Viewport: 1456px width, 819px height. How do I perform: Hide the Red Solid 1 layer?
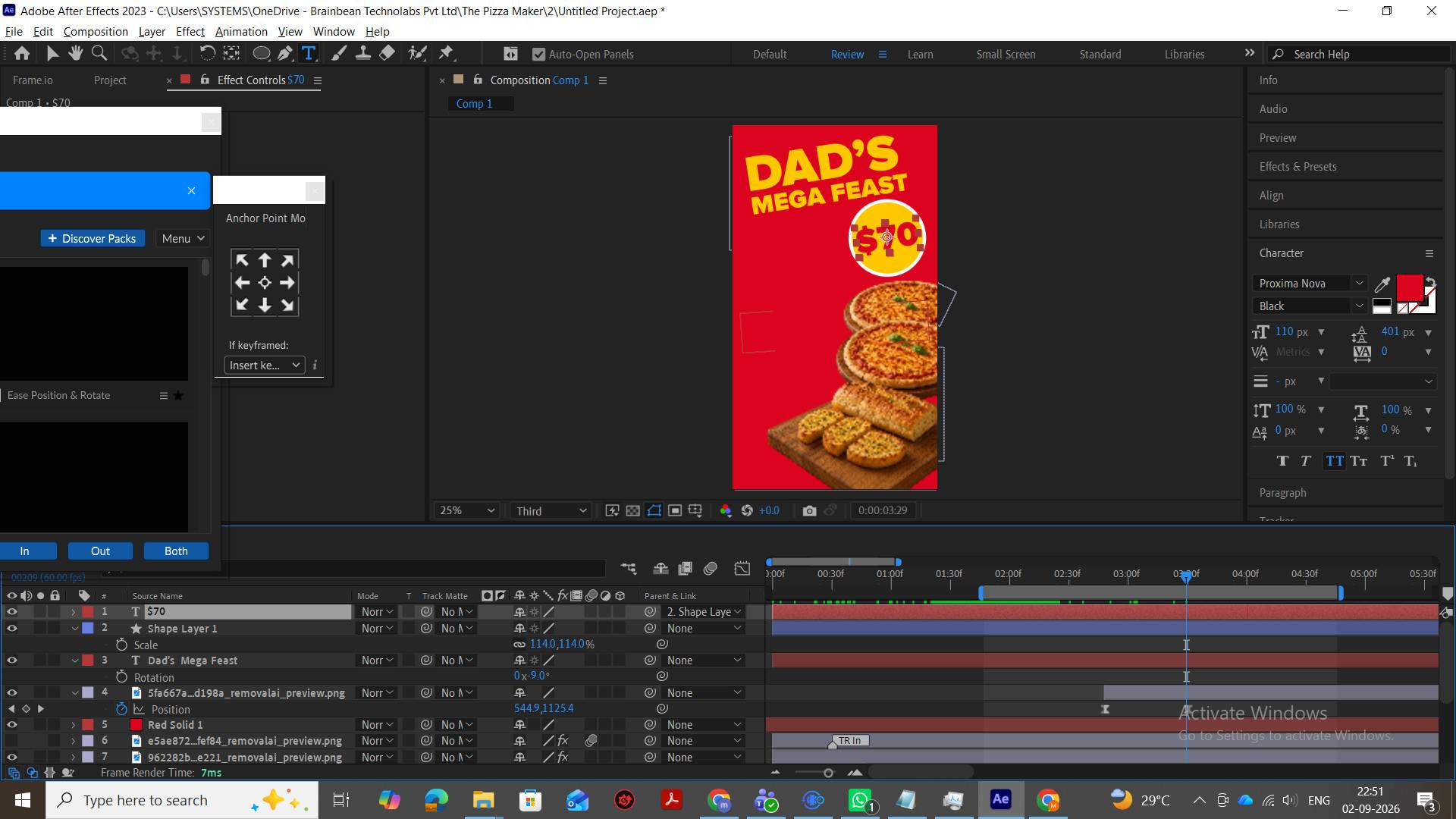click(x=11, y=725)
